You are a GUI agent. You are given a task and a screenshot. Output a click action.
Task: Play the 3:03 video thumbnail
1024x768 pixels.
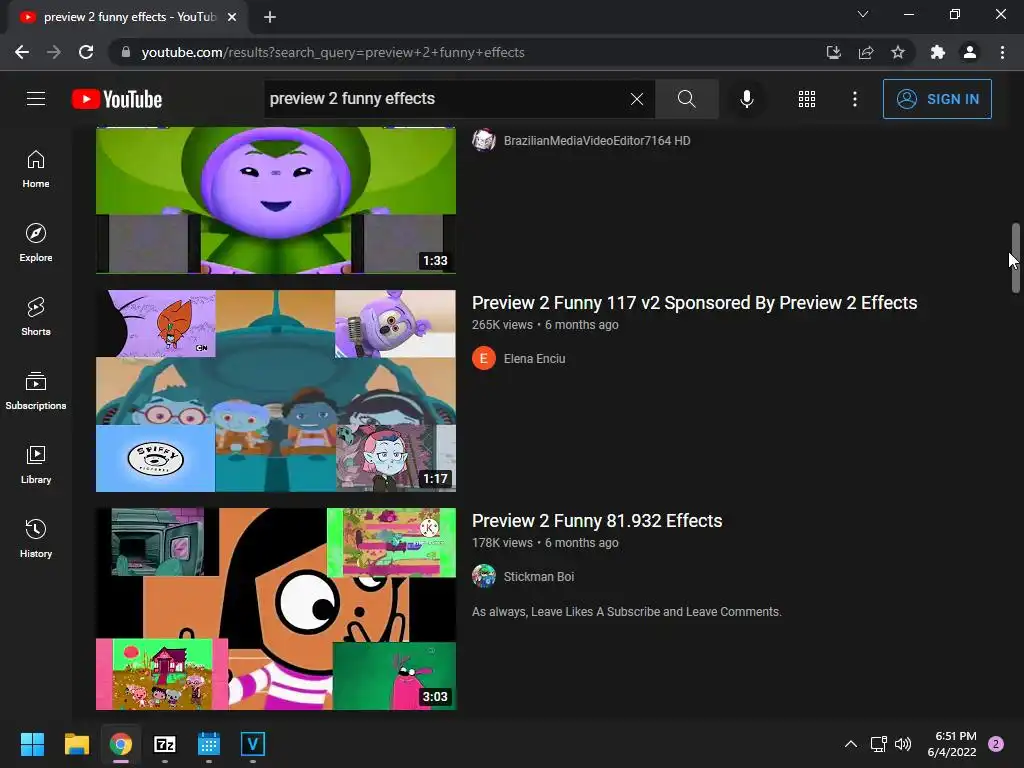[x=276, y=609]
